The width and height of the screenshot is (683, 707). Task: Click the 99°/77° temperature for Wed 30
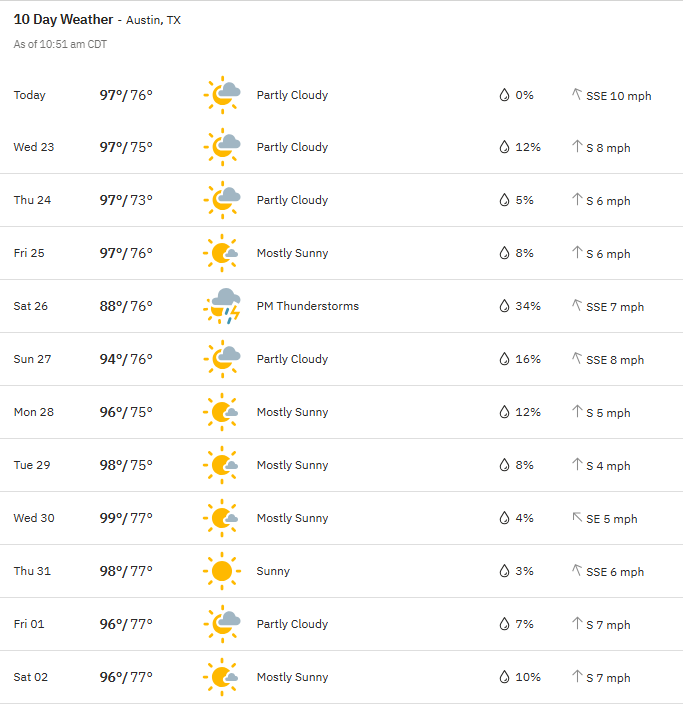click(126, 518)
